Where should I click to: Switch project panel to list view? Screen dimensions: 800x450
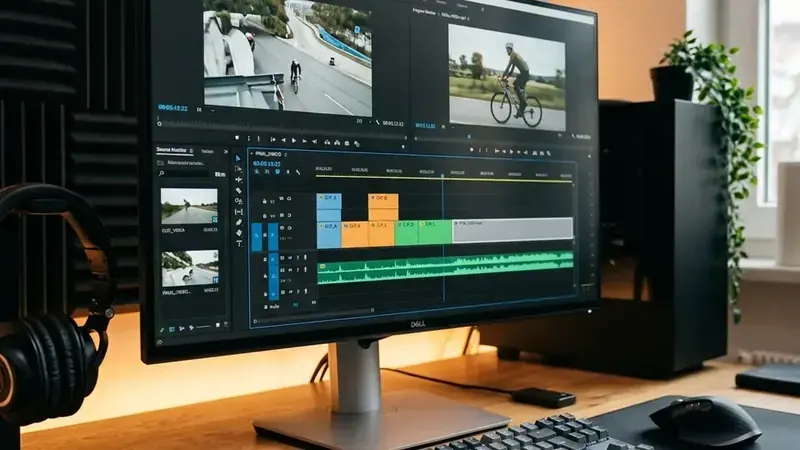coord(172,329)
